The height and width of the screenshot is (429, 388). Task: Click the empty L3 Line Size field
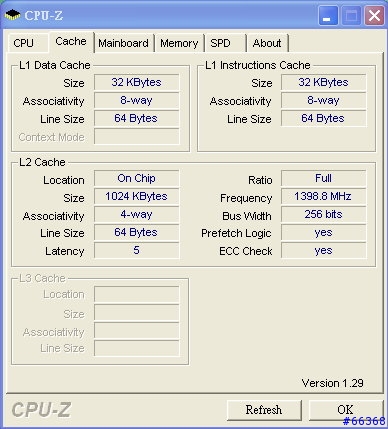(x=137, y=348)
